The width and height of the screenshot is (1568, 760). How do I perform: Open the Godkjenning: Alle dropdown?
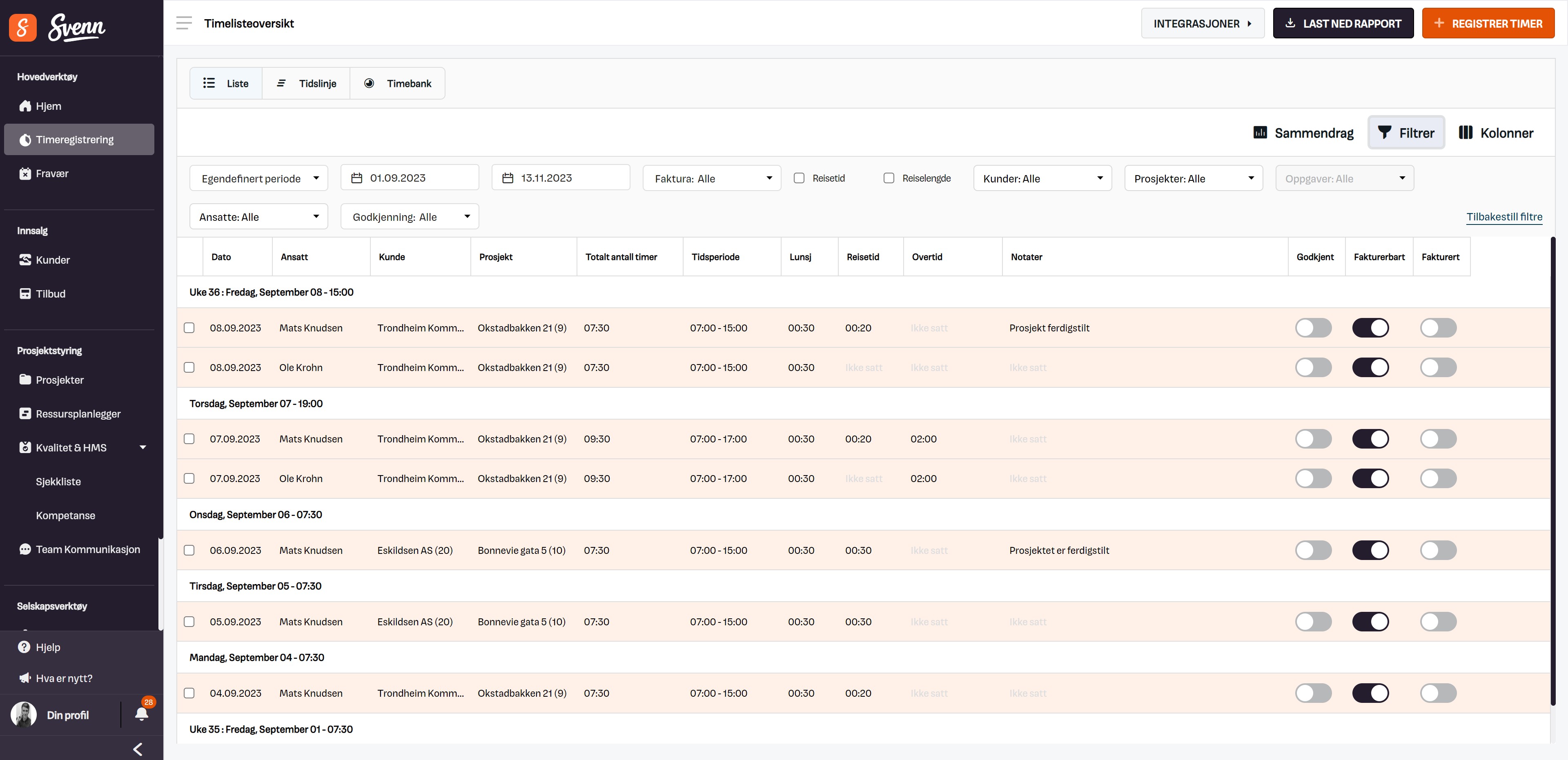pos(410,217)
